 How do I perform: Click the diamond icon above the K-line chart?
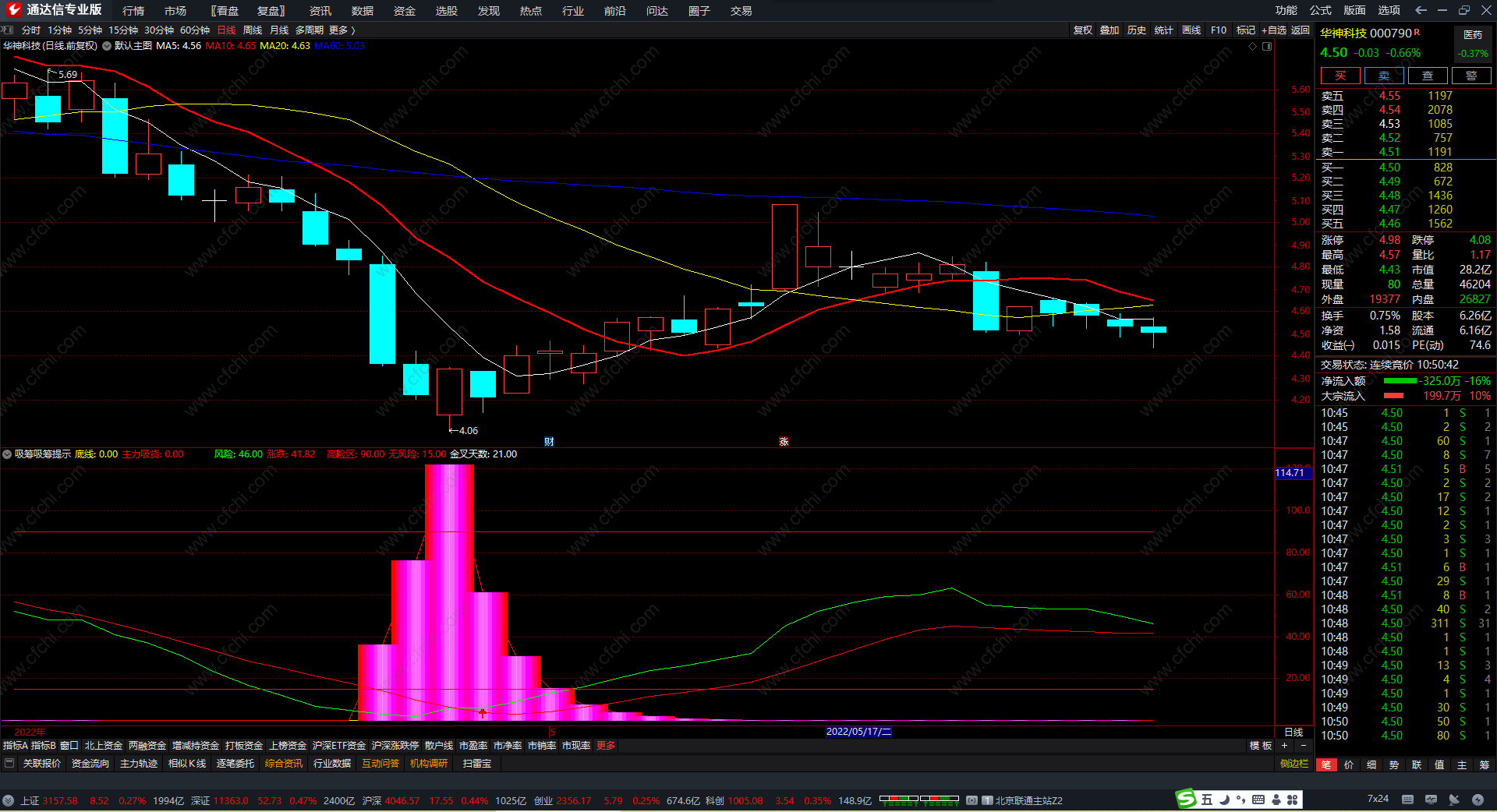(x=1253, y=46)
